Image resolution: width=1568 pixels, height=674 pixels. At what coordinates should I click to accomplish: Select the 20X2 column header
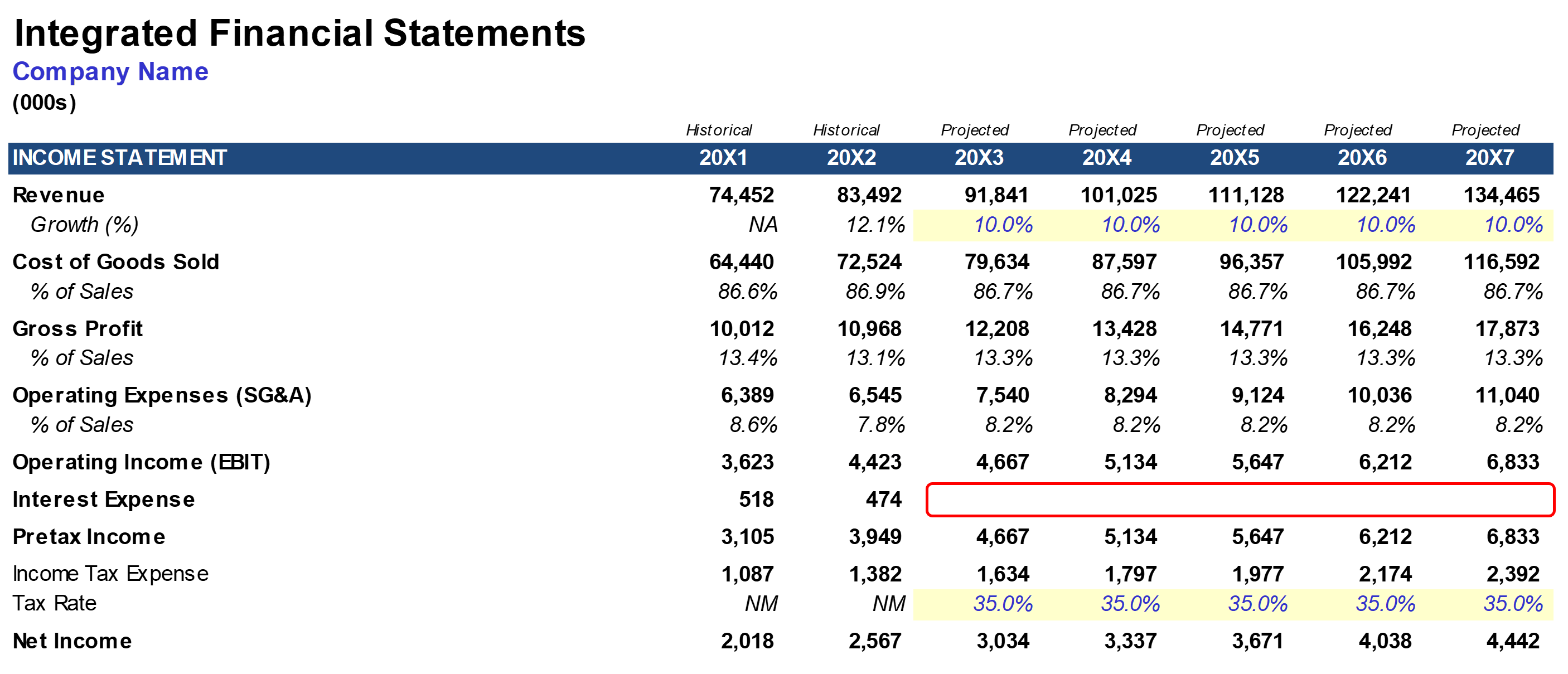click(851, 158)
